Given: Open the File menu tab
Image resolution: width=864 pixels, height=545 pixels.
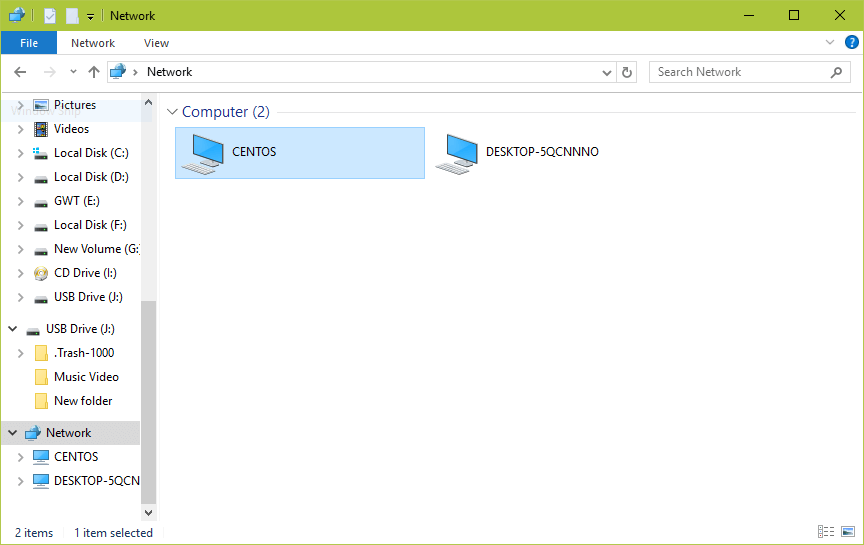Looking at the screenshot, I should point(29,43).
